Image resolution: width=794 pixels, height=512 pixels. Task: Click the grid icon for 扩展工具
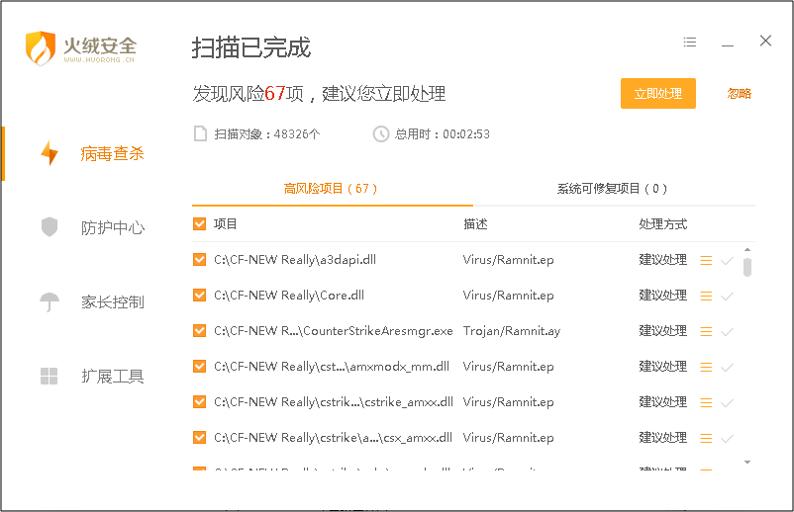coord(49,376)
